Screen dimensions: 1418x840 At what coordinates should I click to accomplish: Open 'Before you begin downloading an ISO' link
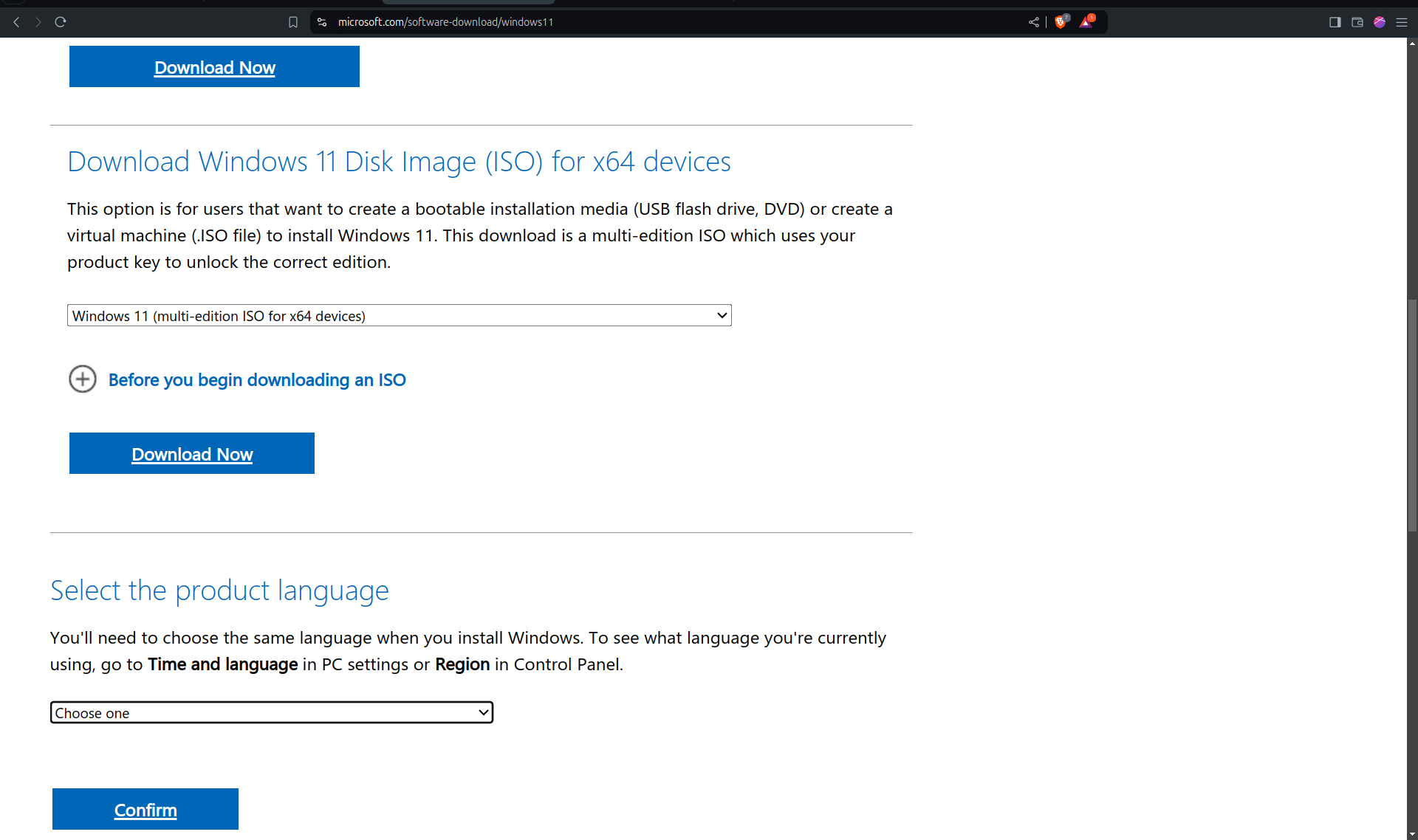pyautogui.click(x=257, y=379)
